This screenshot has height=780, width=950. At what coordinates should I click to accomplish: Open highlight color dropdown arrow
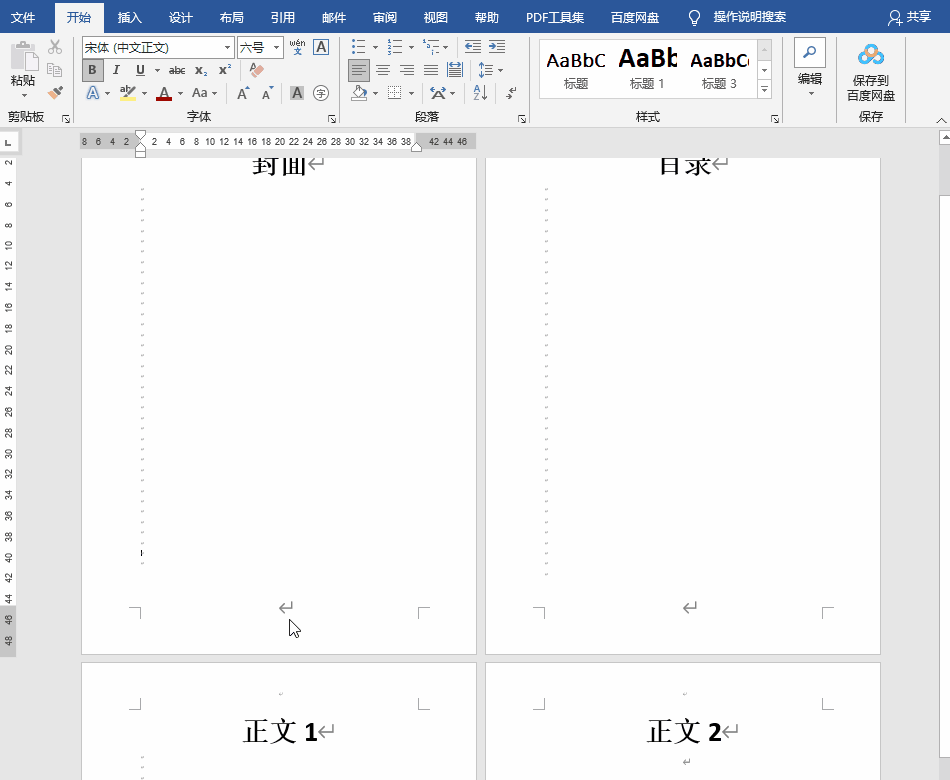tap(144, 93)
